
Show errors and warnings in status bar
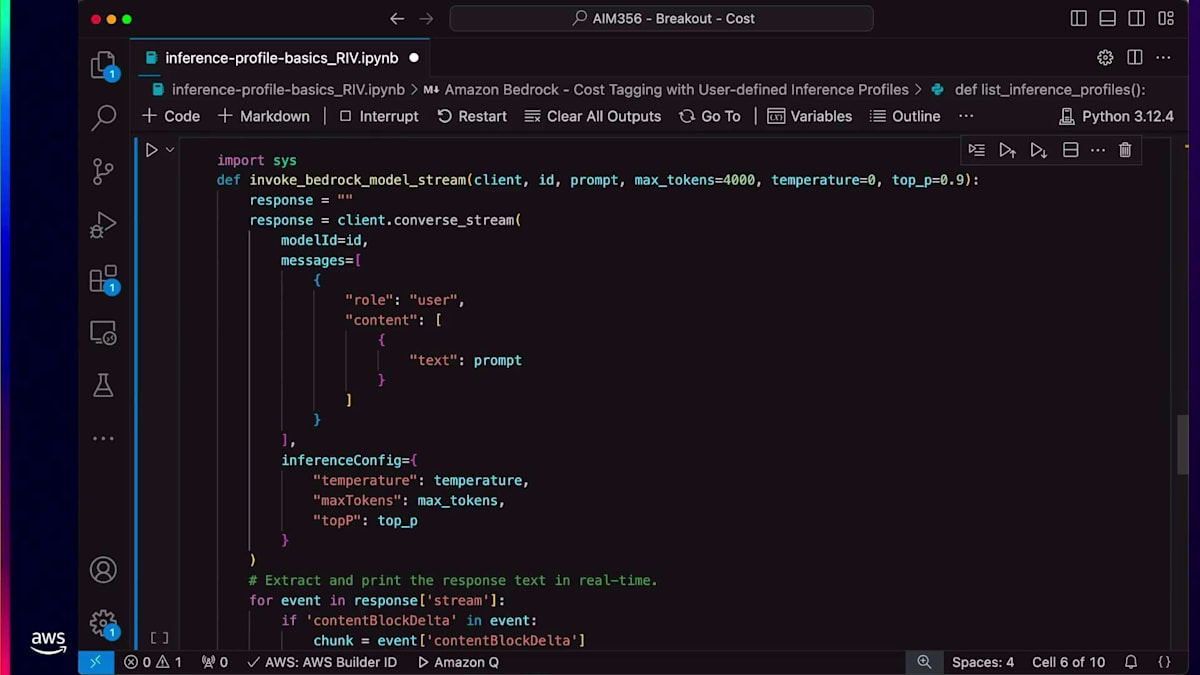[x=153, y=662]
